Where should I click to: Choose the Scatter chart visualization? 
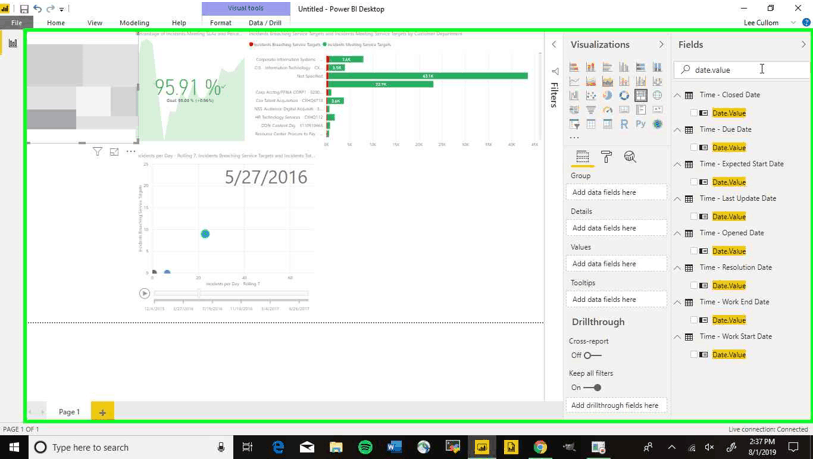(x=590, y=96)
